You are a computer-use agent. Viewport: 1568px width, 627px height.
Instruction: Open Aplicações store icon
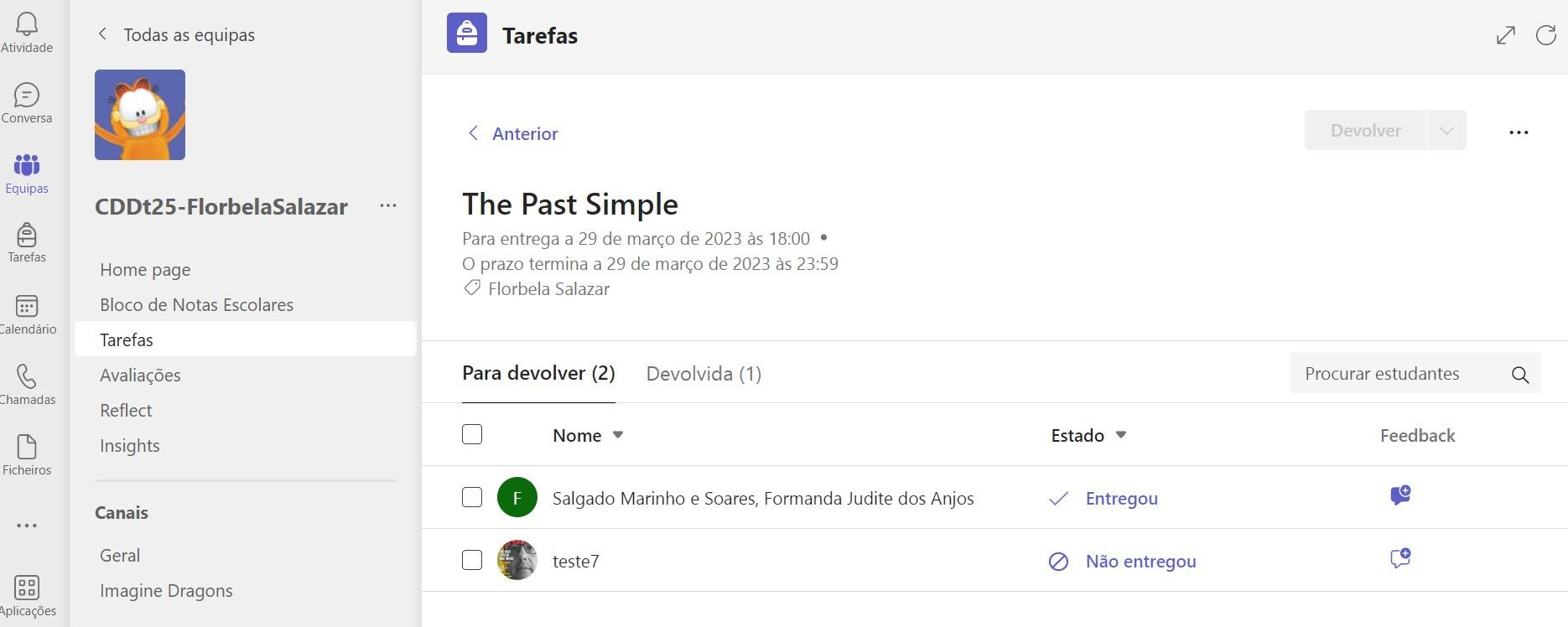(x=27, y=596)
